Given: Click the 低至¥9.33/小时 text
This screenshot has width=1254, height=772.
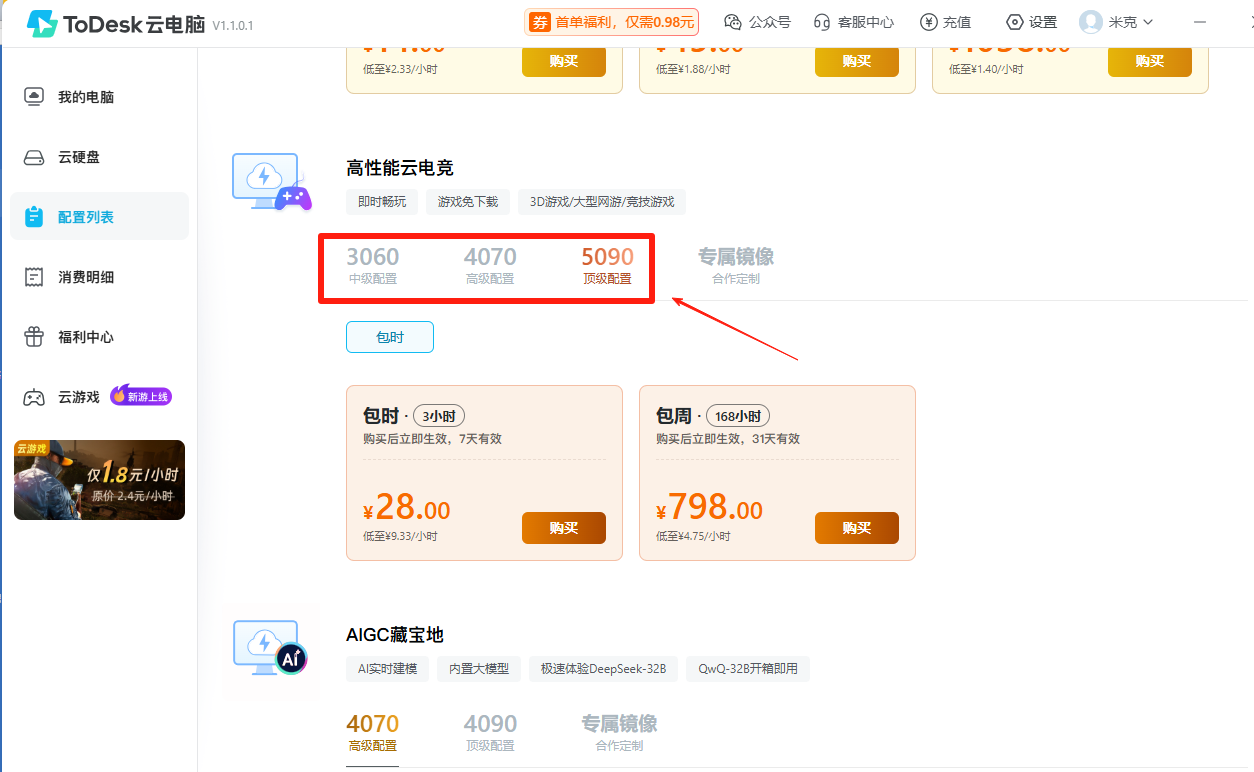Looking at the screenshot, I should (400, 536).
